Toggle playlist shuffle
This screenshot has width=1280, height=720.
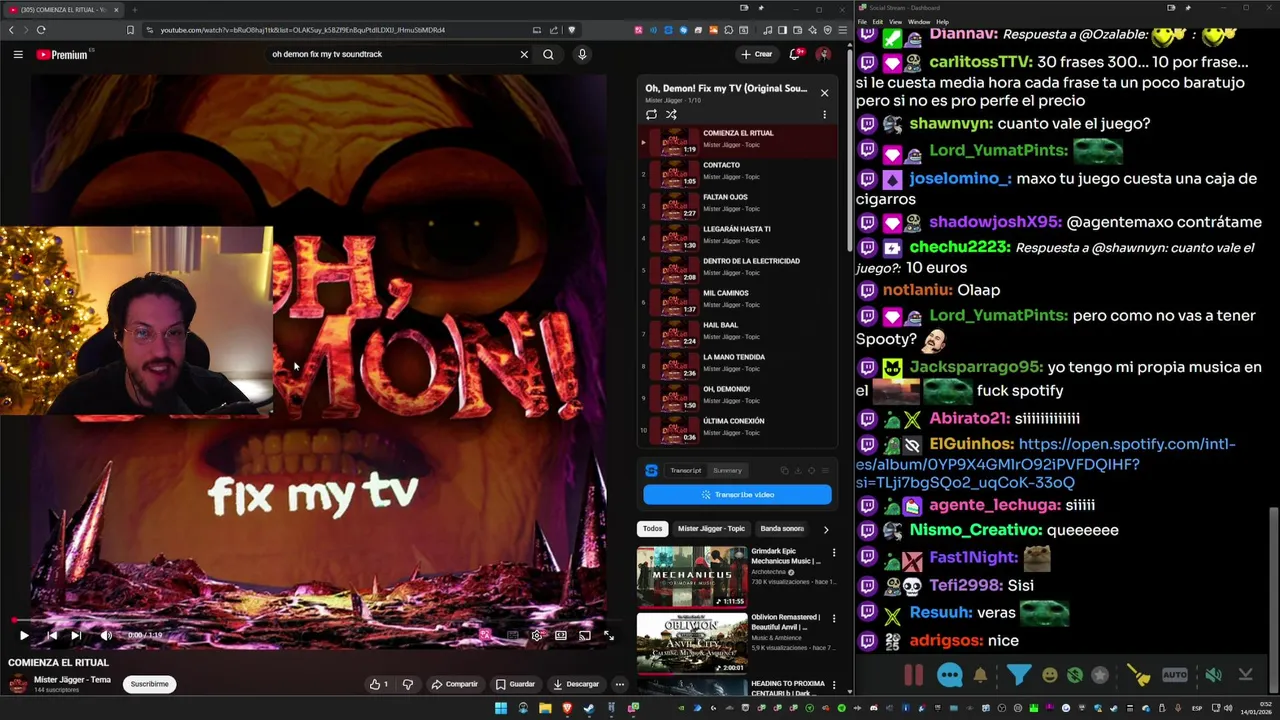point(671,114)
